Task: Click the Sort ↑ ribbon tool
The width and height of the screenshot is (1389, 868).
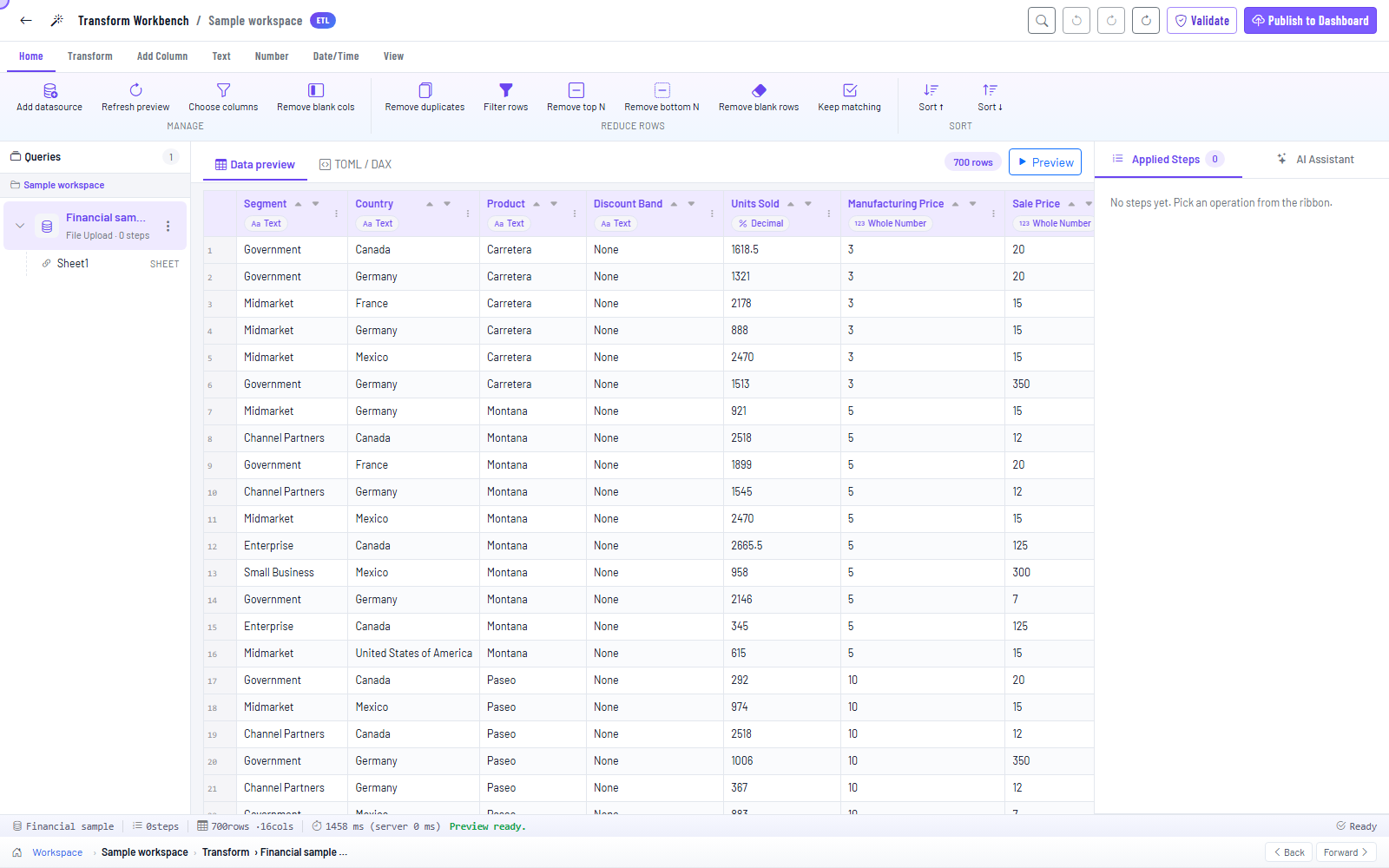Action: click(931, 97)
